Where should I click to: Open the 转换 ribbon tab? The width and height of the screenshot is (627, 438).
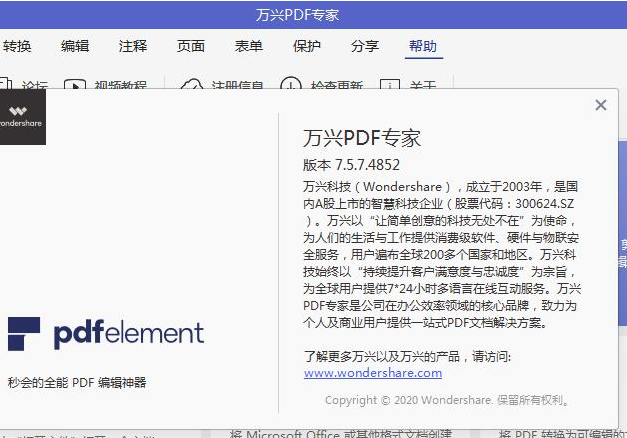pos(17,46)
